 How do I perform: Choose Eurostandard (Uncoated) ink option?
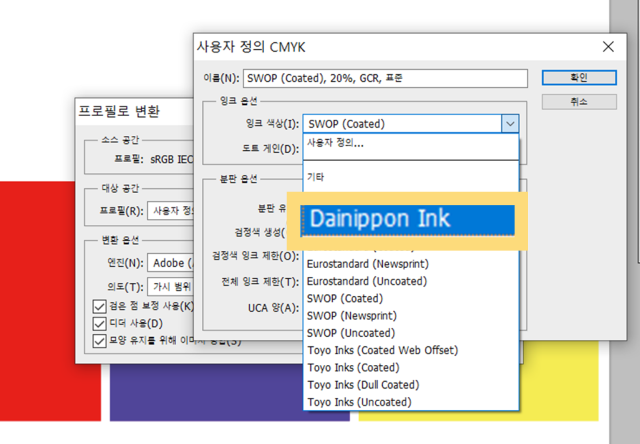coord(411,281)
